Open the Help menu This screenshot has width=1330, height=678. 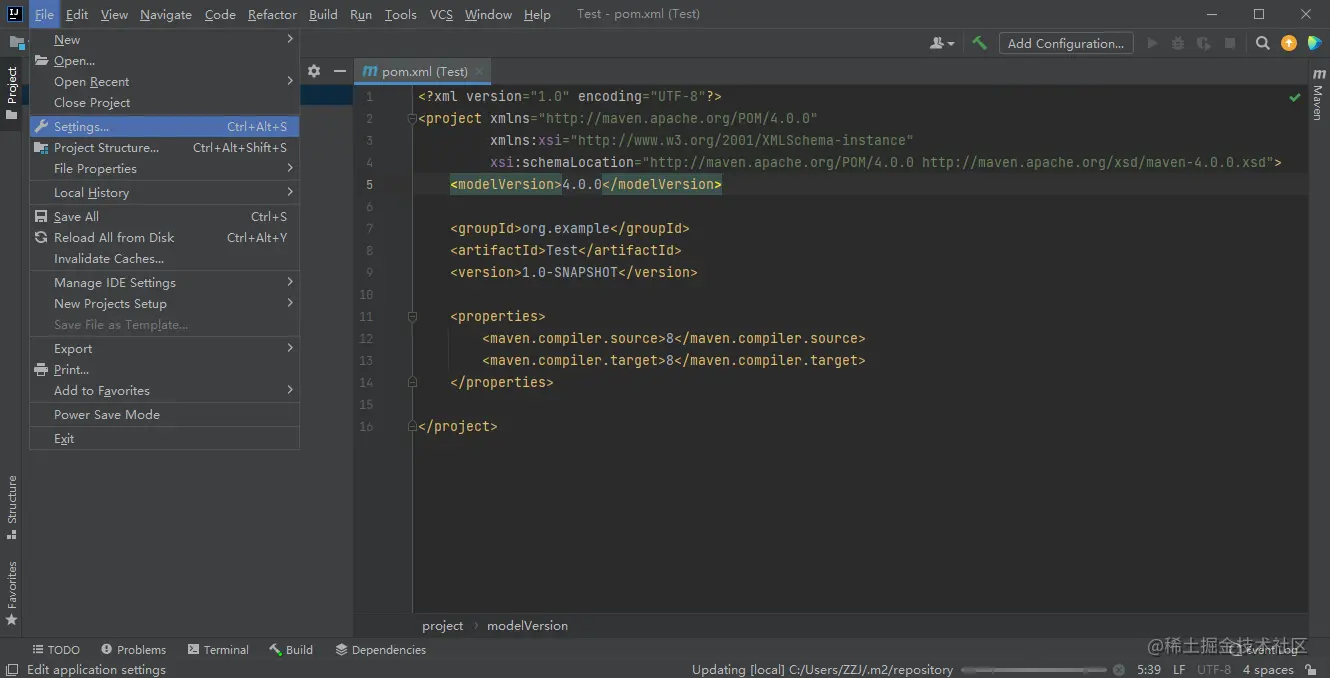click(x=537, y=14)
